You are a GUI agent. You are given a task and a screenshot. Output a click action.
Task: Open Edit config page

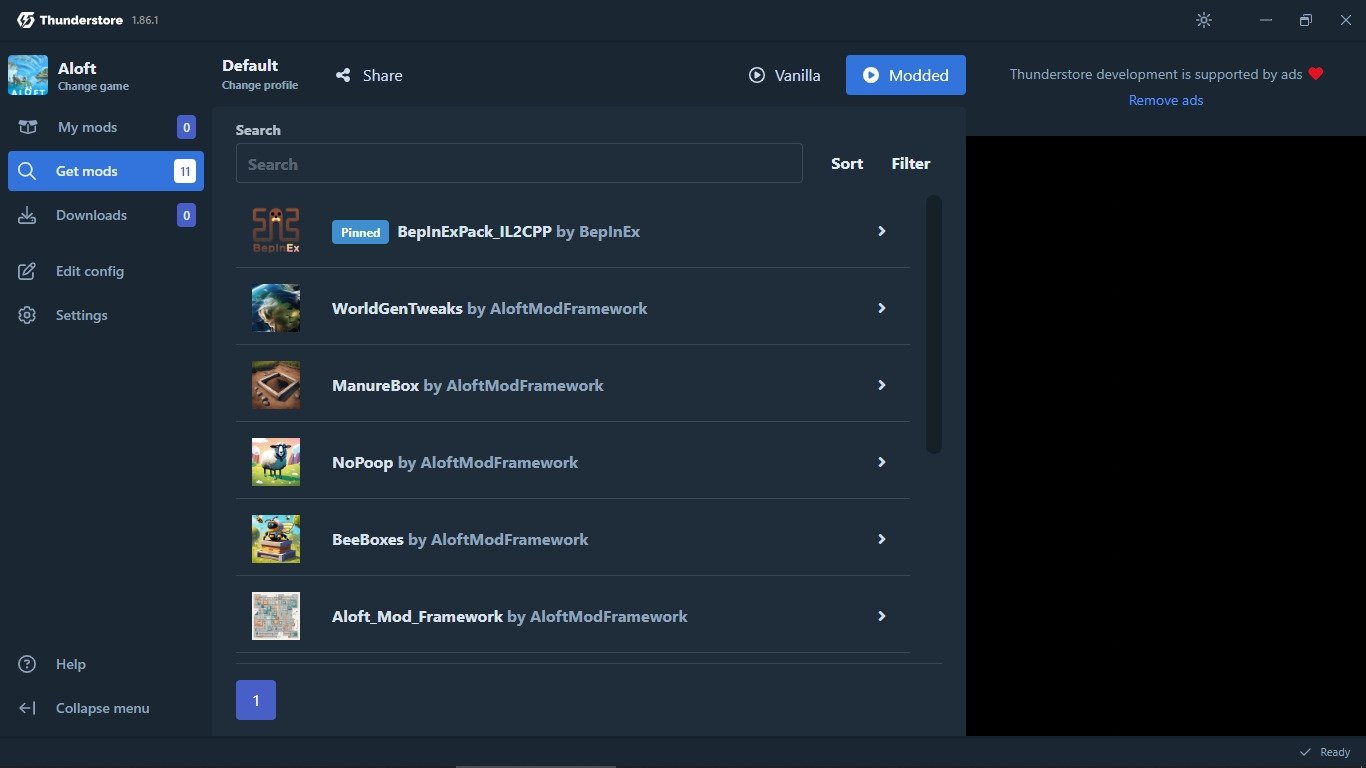point(105,271)
